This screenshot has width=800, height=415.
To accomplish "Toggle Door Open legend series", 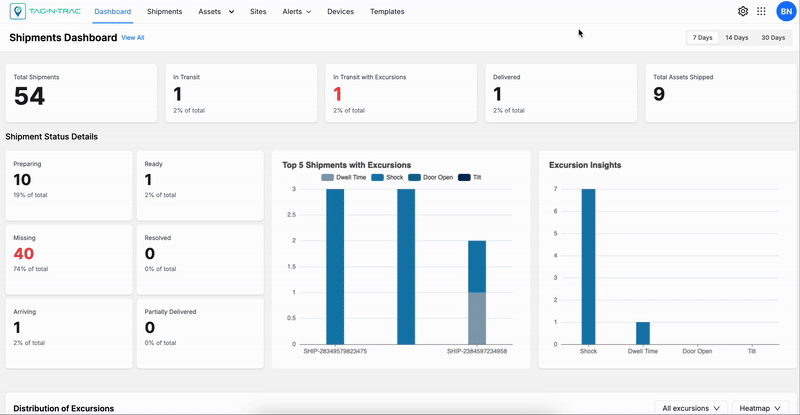I will tap(430, 177).
